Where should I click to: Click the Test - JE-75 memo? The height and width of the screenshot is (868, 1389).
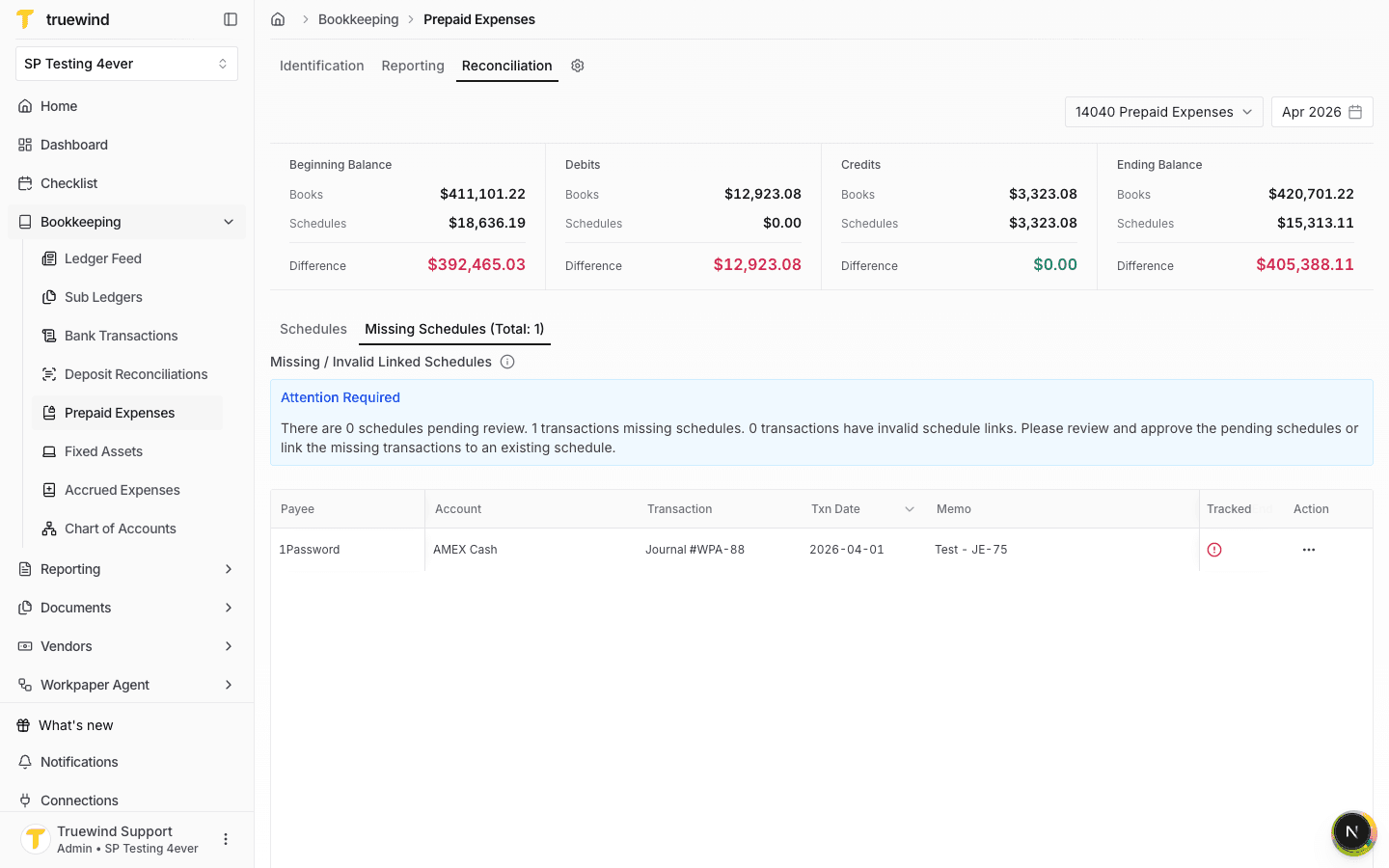coord(971,550)
